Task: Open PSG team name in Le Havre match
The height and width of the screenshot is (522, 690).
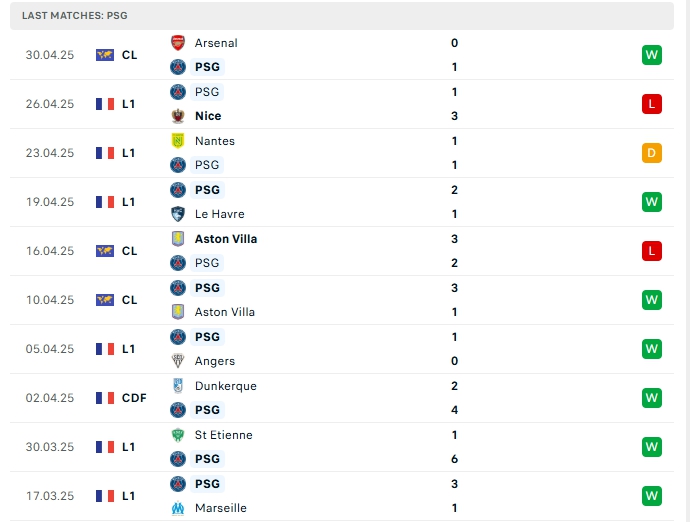Action: [x=207, y=190]
